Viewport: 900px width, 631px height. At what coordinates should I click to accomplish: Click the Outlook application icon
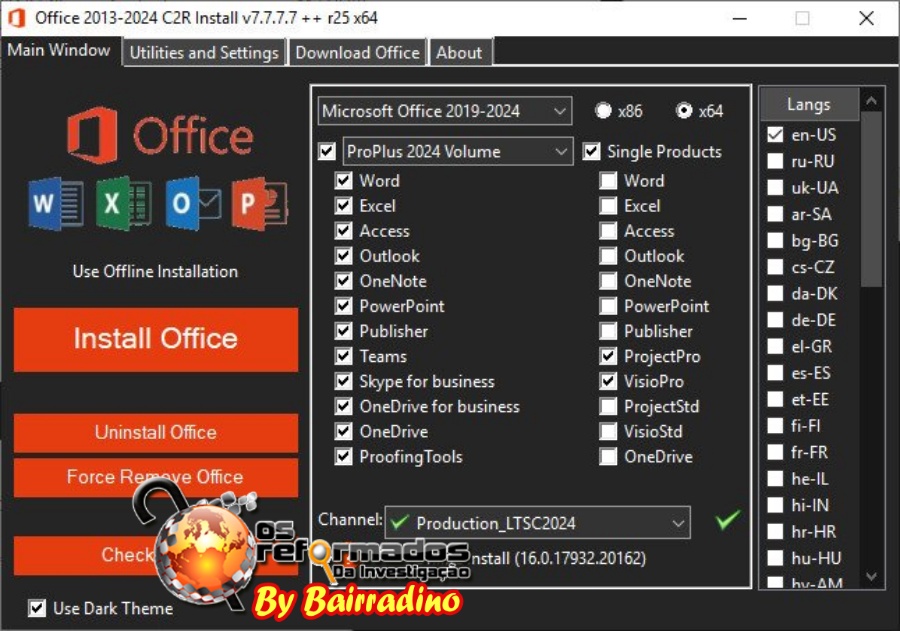pos(193,204)
